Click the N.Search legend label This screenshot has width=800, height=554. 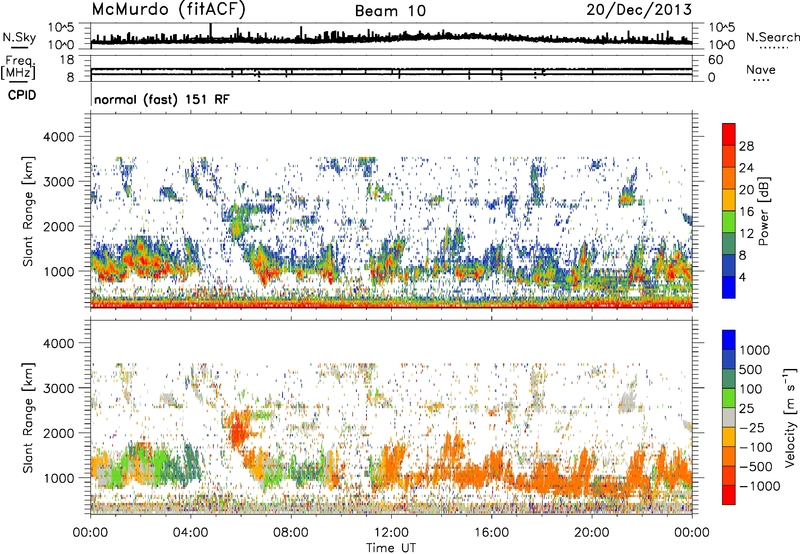point(773,37)
